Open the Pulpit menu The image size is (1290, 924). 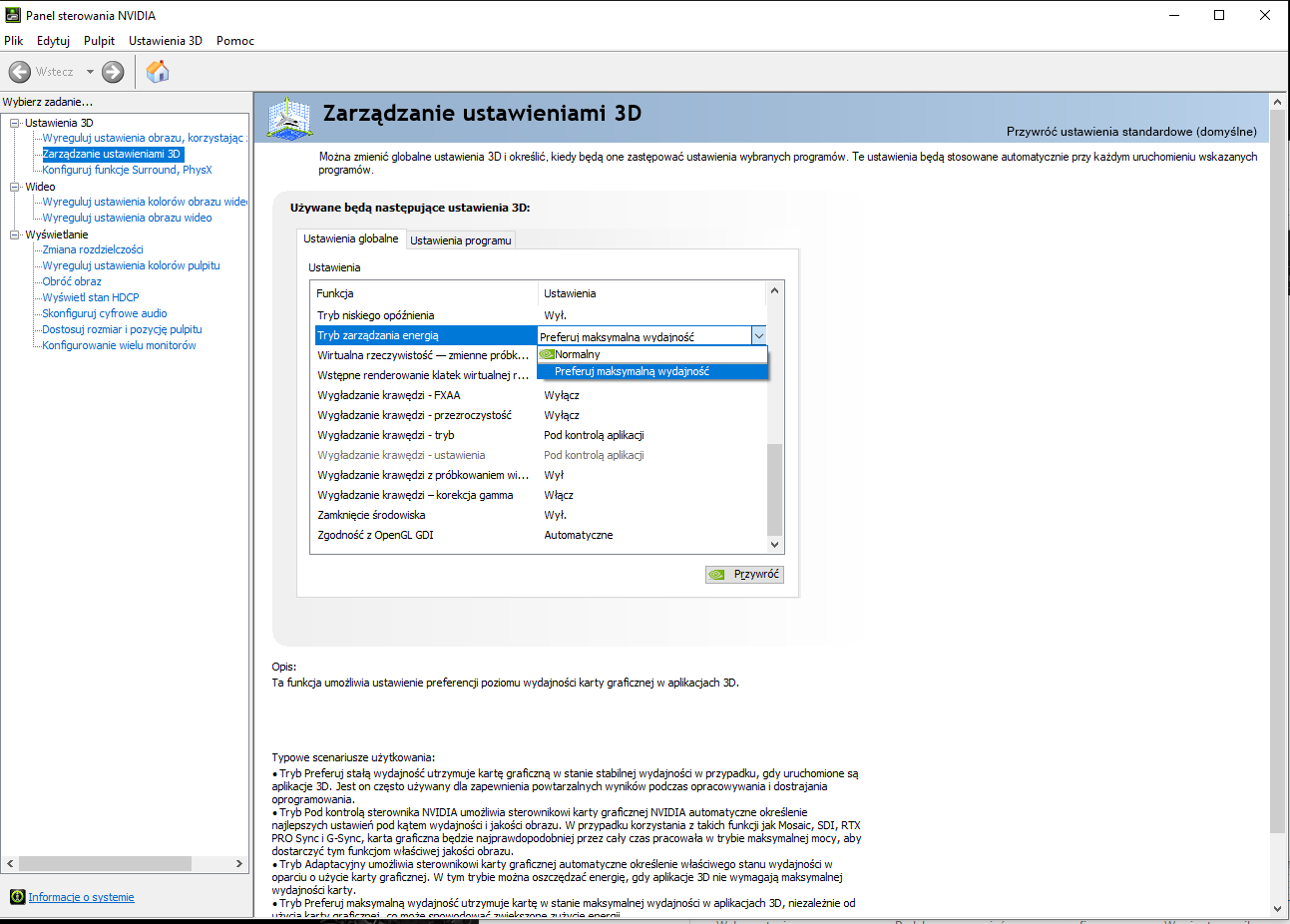click(x=99, y=41)
